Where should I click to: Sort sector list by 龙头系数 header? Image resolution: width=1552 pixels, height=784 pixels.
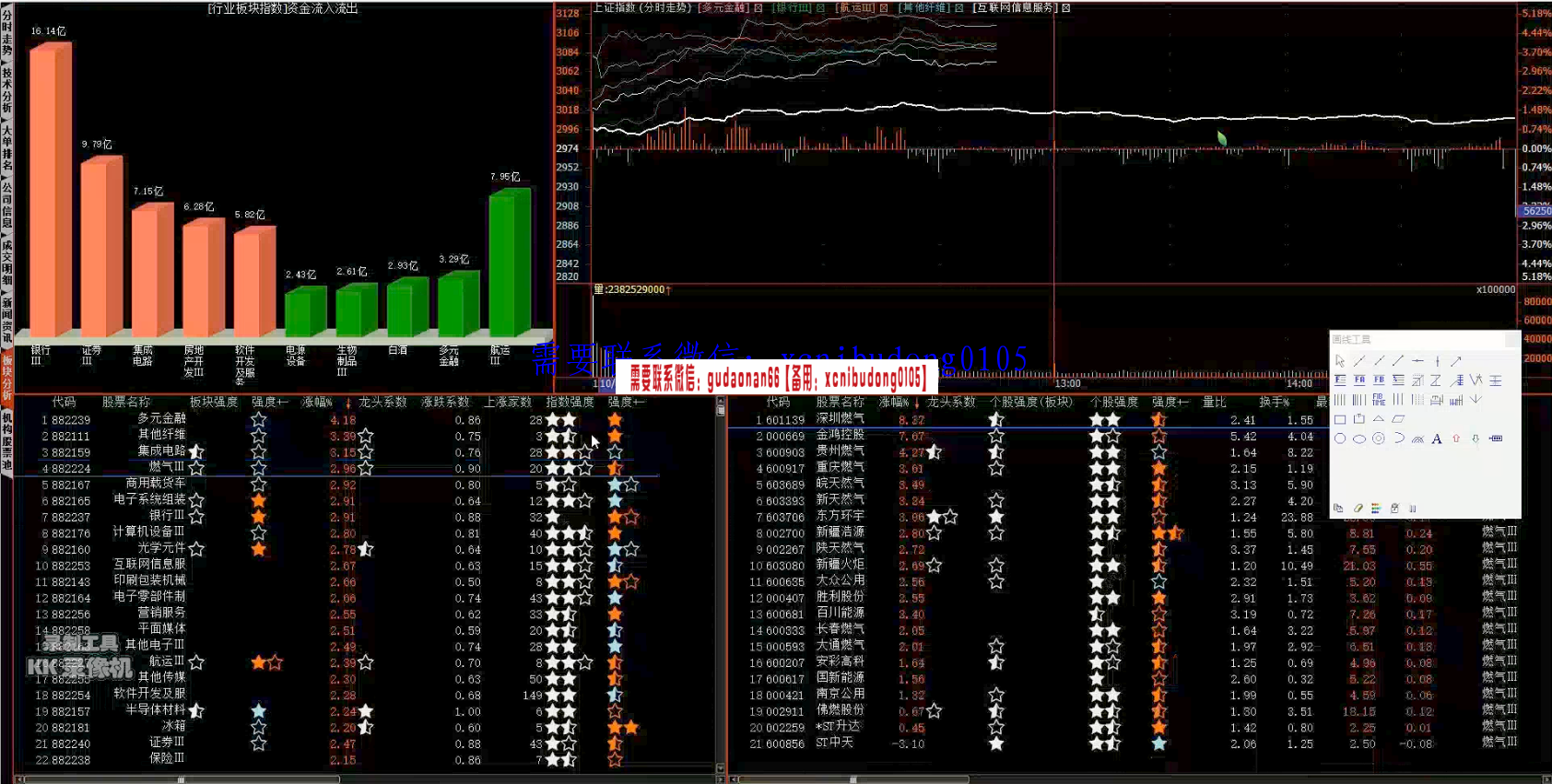pos(382,403)
